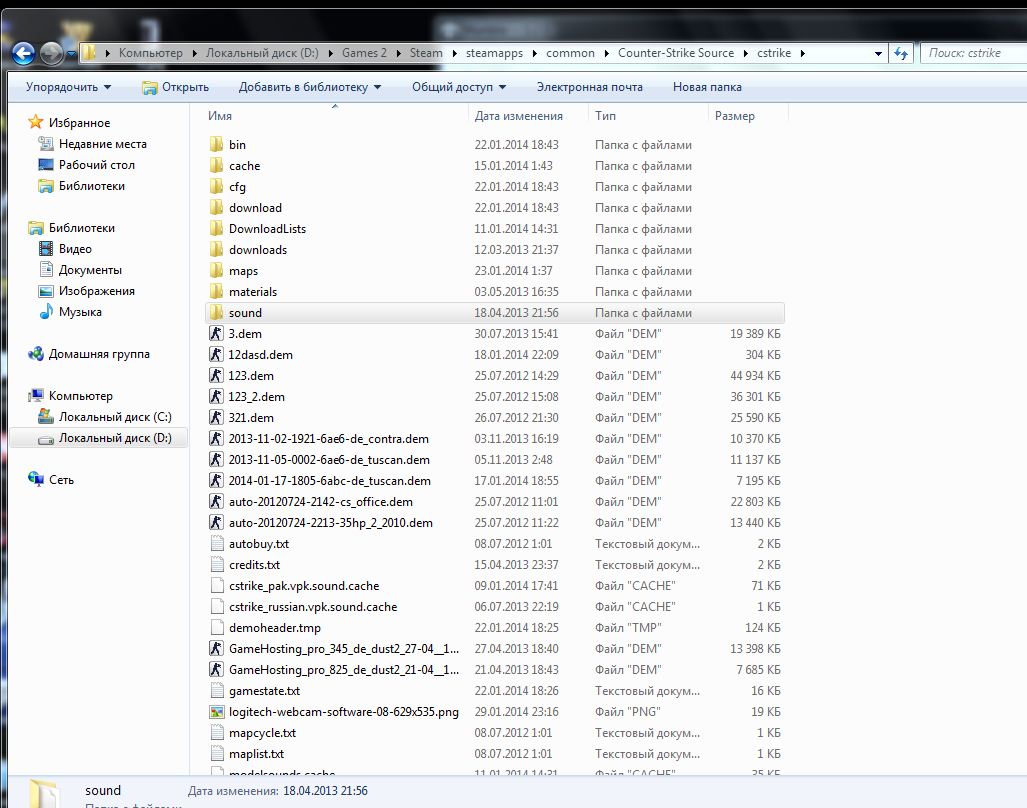This screenshot has height=808, width=1027.
Task: Select the demoheader.tmp file icon
Action: point(217,627)
